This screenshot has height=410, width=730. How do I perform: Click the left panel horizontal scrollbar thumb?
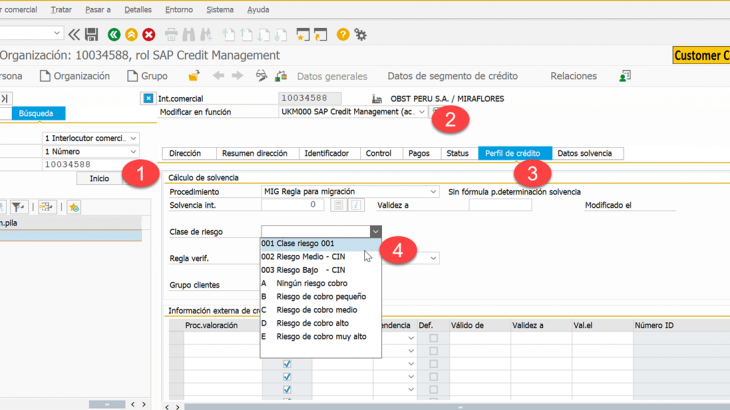click(x=107, y=404)
